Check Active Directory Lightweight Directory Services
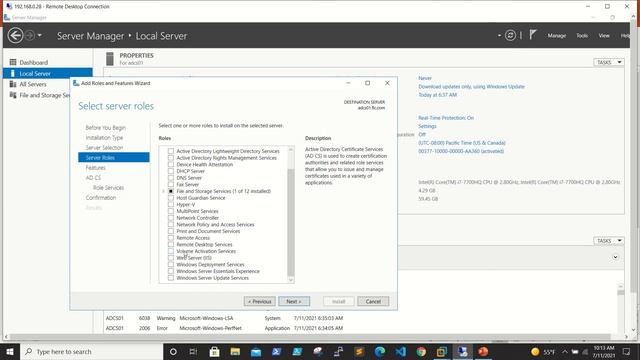 pos(171,151)
